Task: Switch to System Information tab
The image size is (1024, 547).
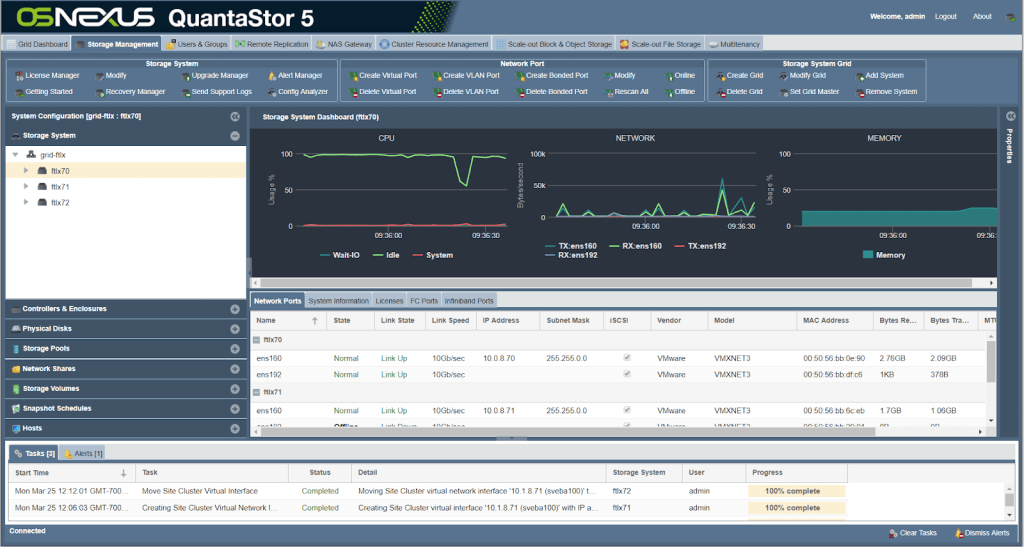Action: 338,301
